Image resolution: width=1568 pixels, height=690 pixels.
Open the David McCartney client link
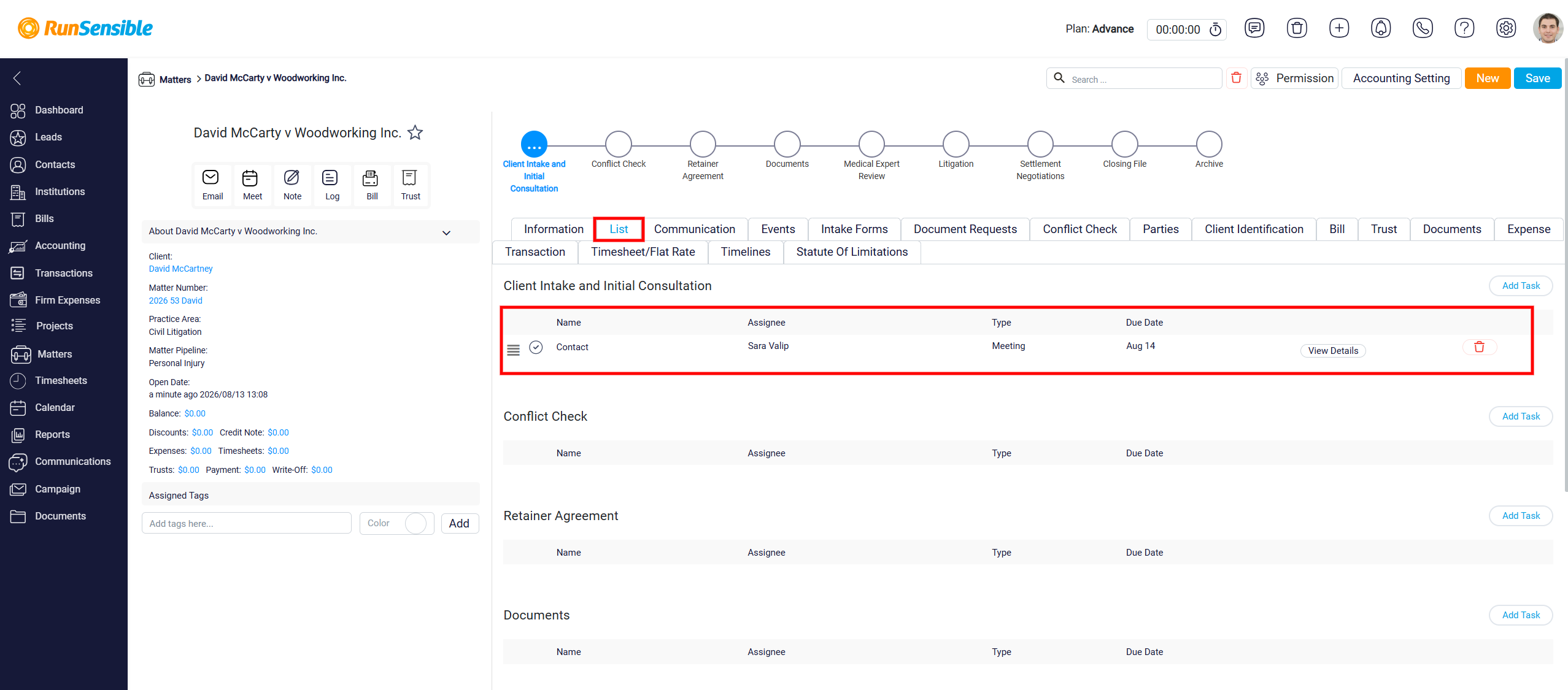pos(180,269)
